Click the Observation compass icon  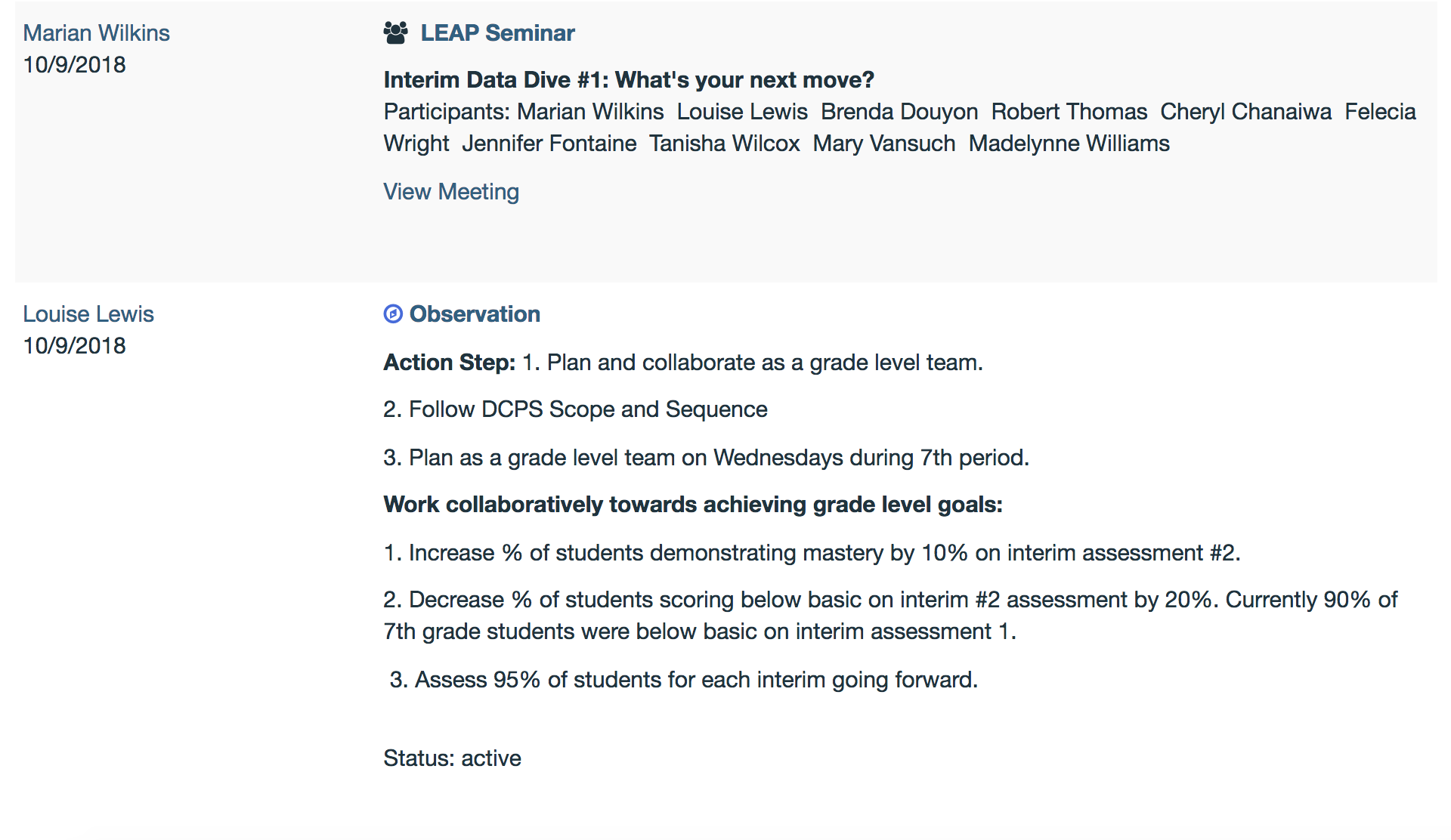pos(393,314)
